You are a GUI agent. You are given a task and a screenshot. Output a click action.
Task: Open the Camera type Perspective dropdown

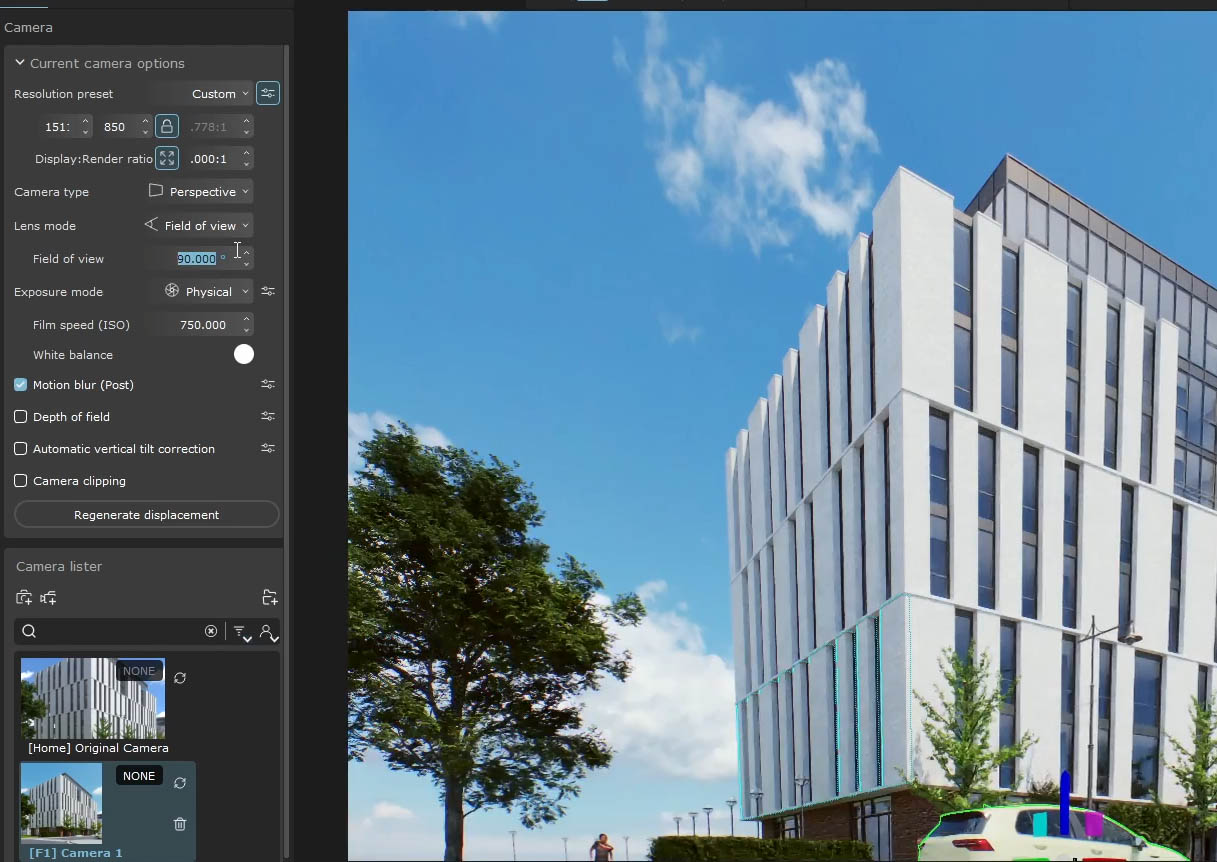pyautogui.click(x=200, y=191)
